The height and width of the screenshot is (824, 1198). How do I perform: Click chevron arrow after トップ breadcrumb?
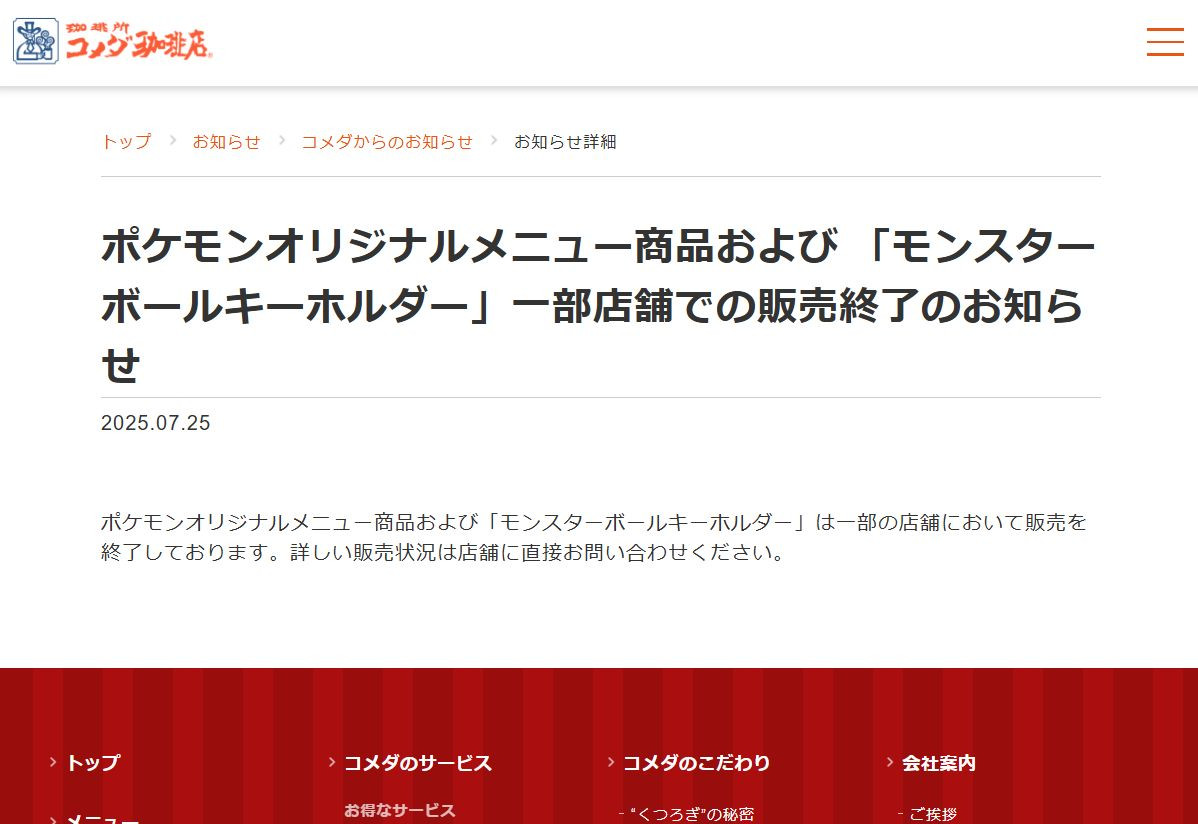click(173, 141)
